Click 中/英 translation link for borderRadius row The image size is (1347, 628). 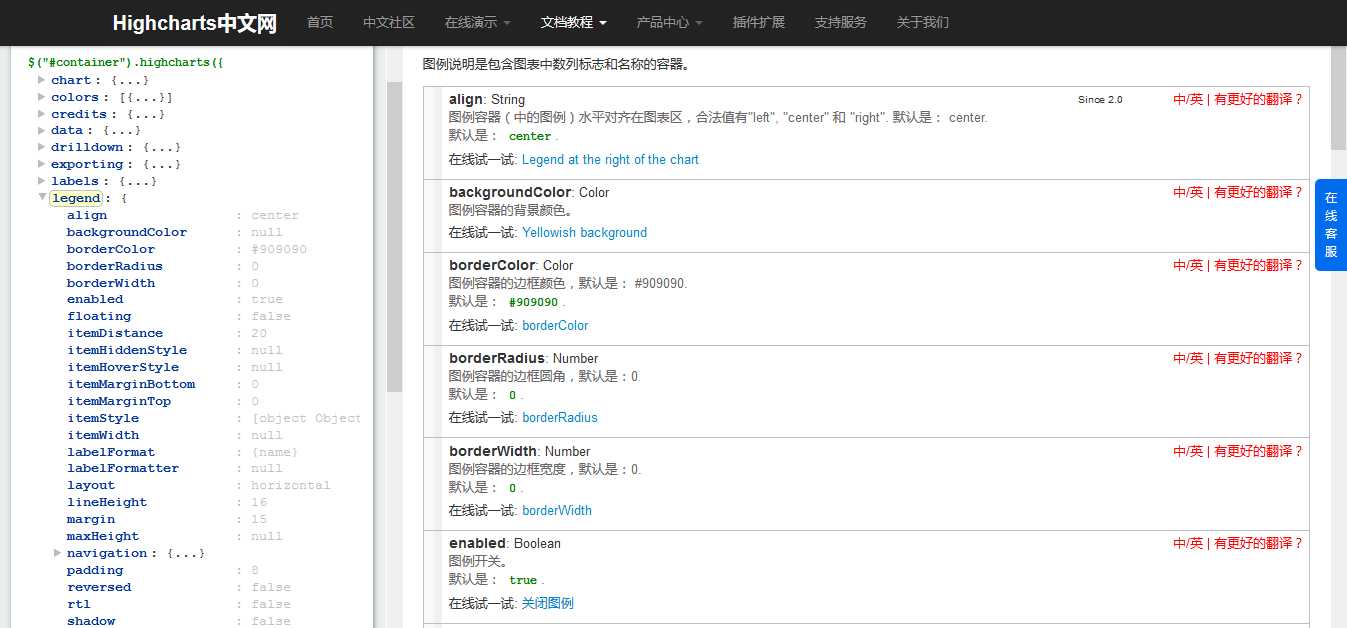(x=1188, y=358)
